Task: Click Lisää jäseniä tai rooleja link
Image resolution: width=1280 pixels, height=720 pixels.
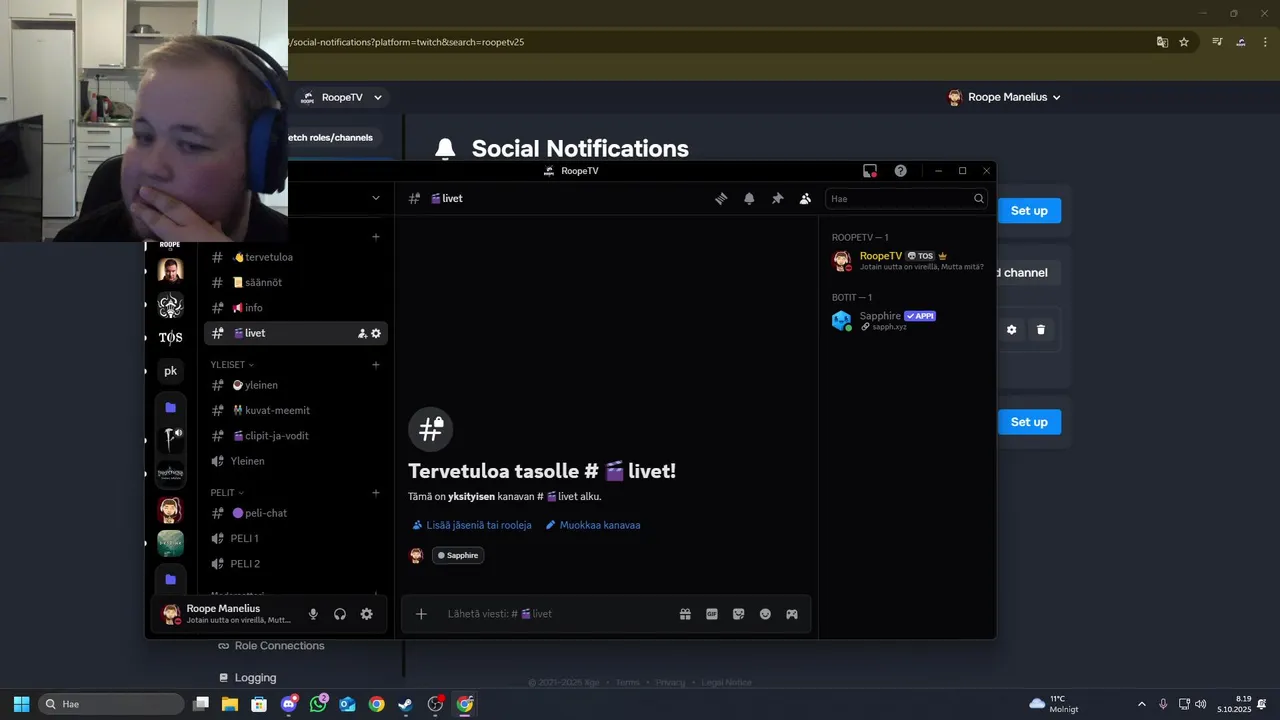Action: coord(472,525)
